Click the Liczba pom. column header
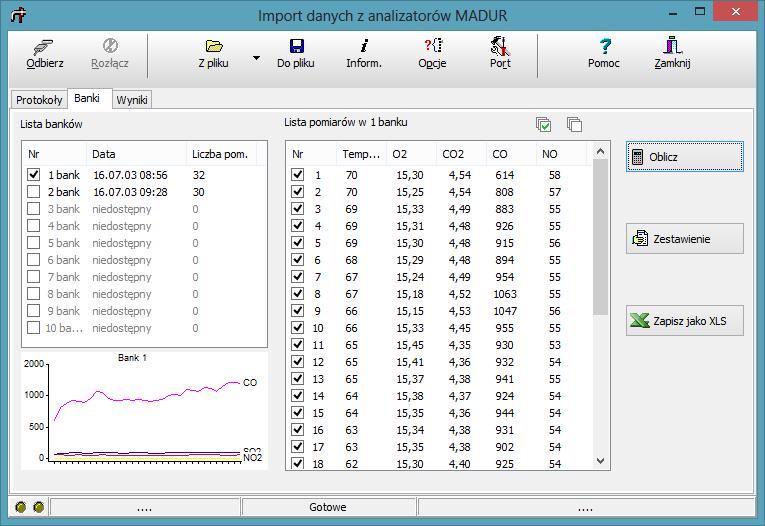The height and width of the screenshot is (526, 765). [x=221, y=154]
